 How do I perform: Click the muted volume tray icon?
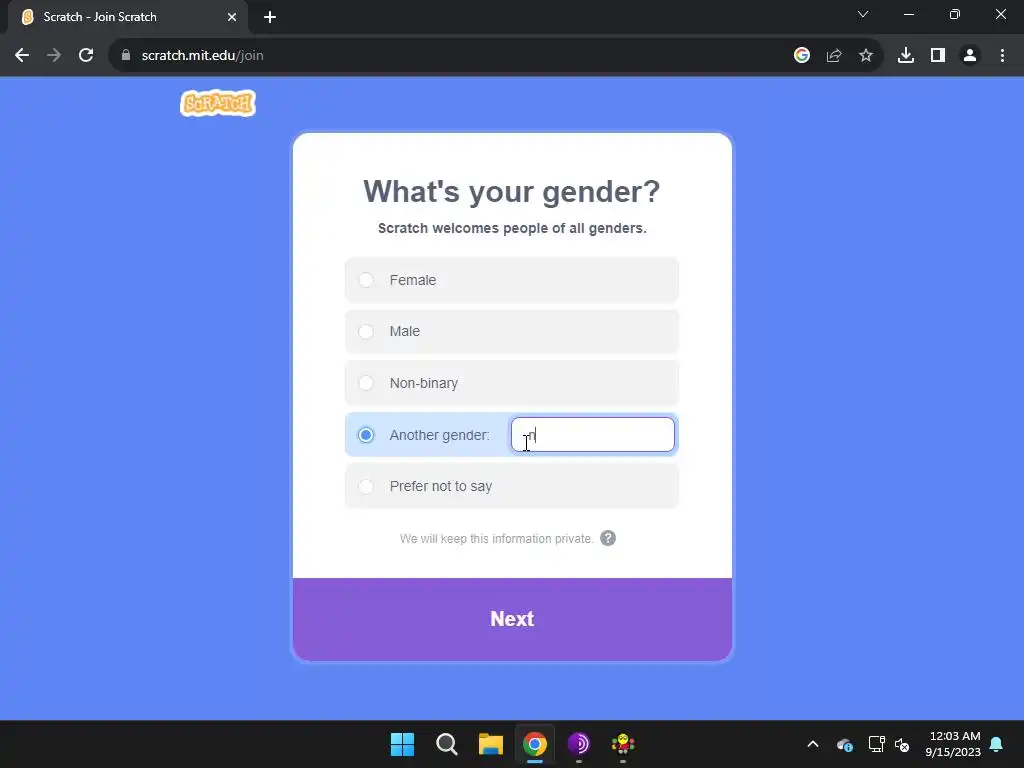pyautogui.click(x=902, y=744)
